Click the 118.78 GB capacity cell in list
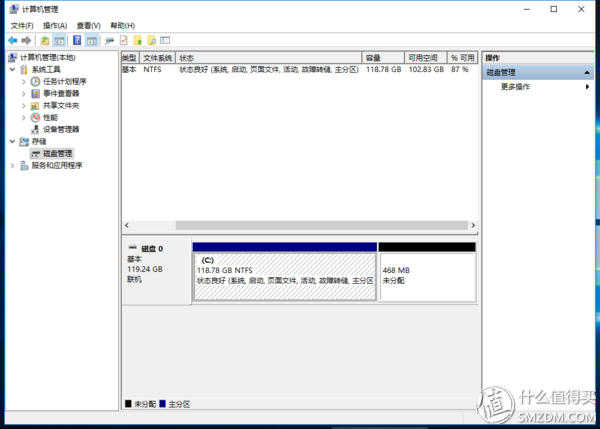Viewport: 600px width, 429px height. click(x=383, y=70)
